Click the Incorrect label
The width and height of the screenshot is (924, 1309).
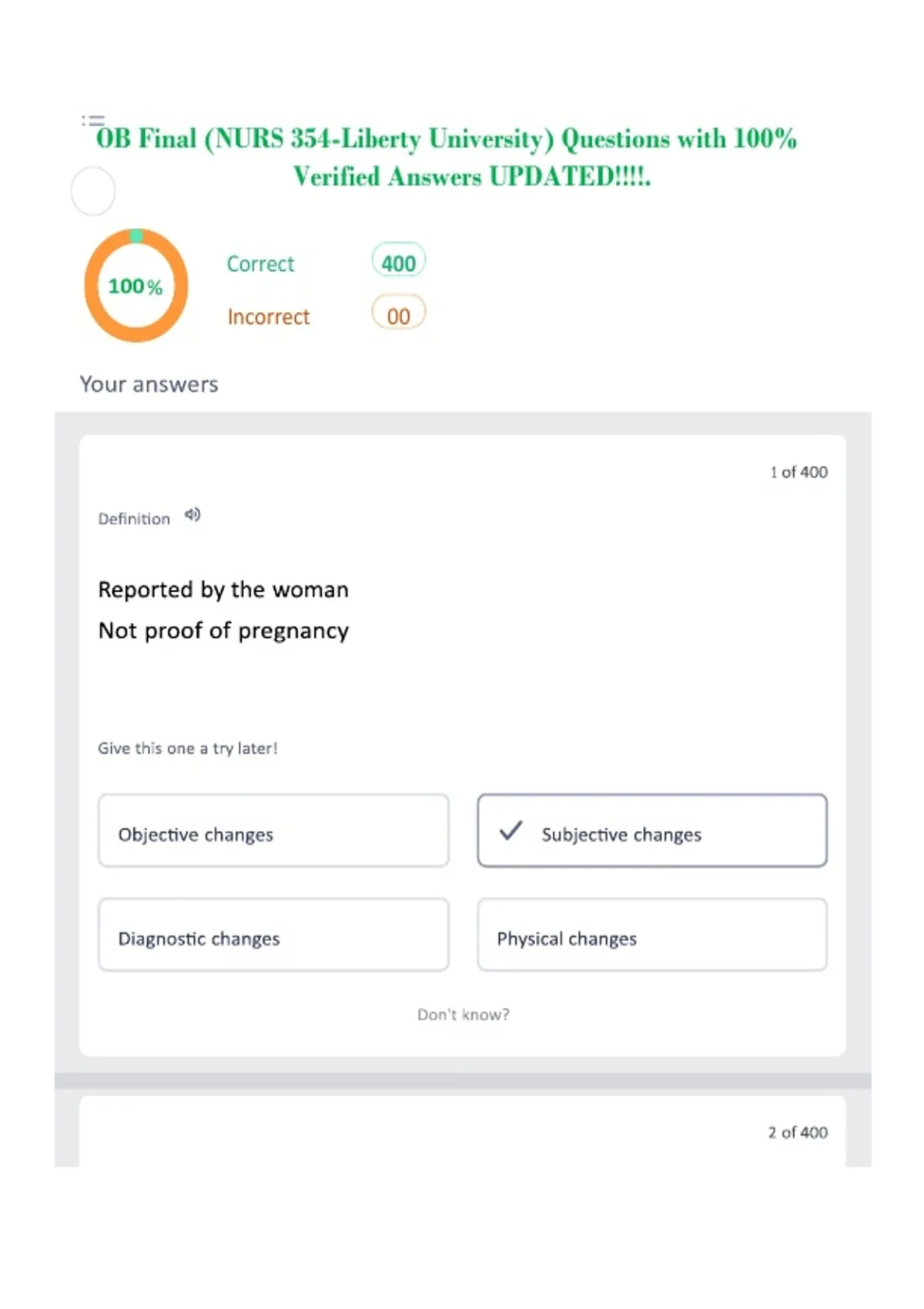tap(269, 316)
